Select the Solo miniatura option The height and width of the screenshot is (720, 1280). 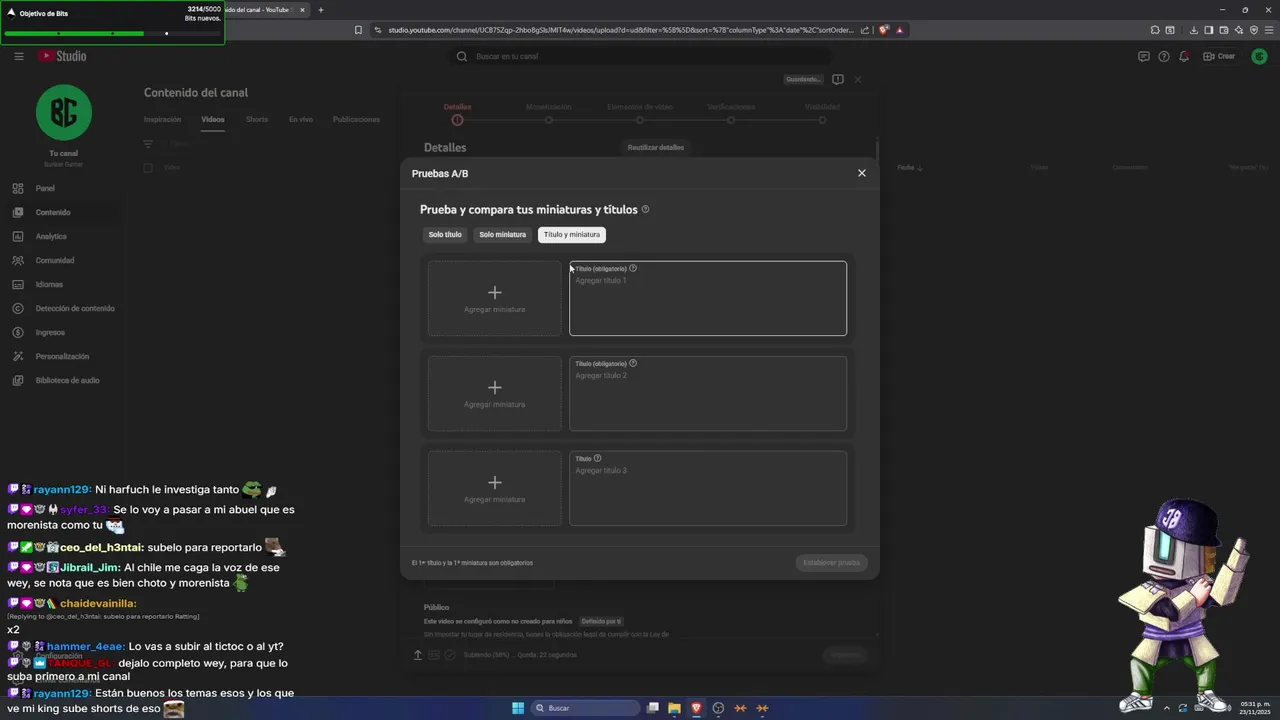click(502, 235)
